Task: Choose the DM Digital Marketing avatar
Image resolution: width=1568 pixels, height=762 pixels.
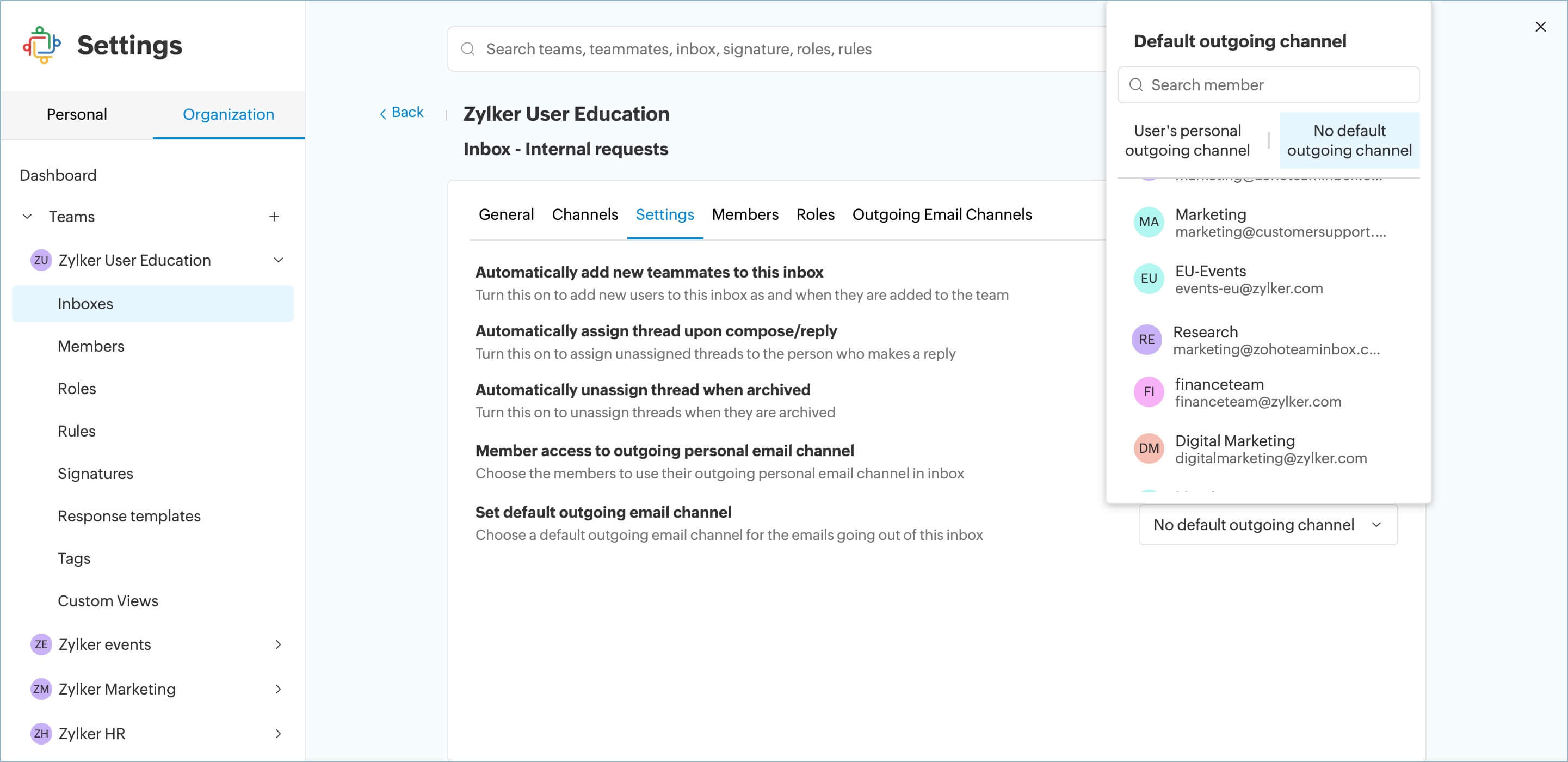Action: tap(1148, 449)
